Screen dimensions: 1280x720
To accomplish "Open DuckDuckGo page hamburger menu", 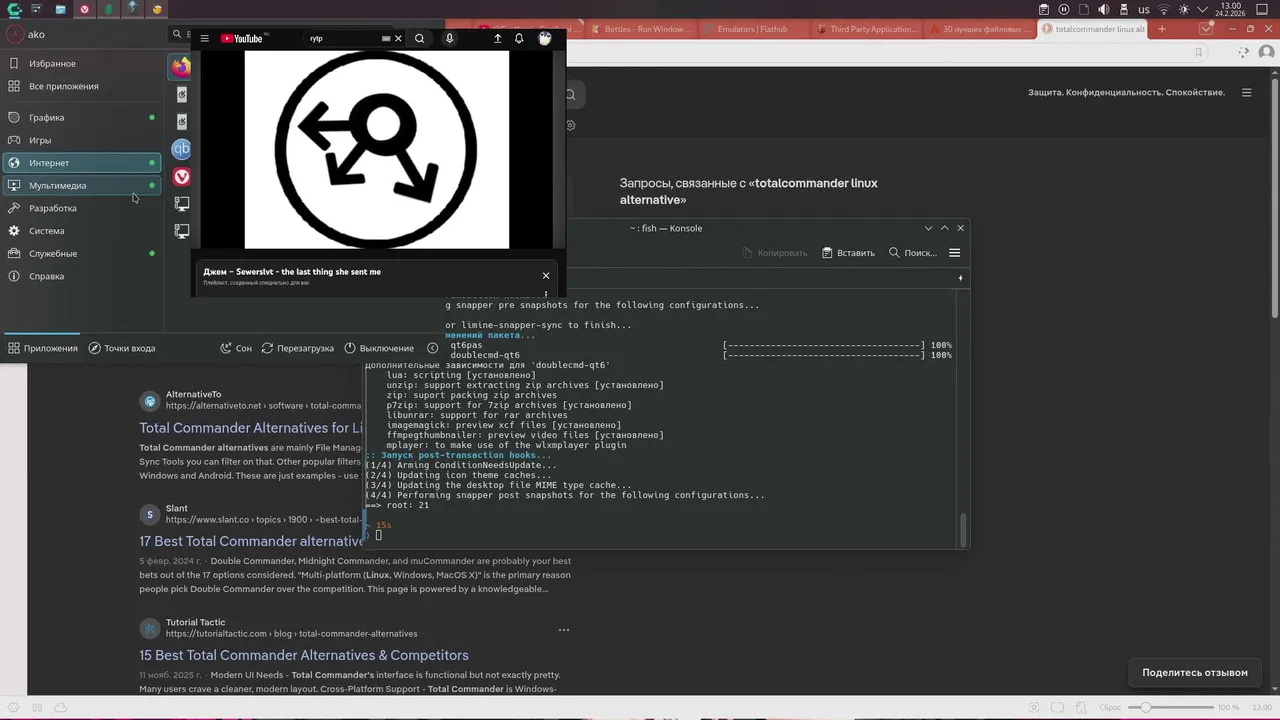I will [1246, 92].
